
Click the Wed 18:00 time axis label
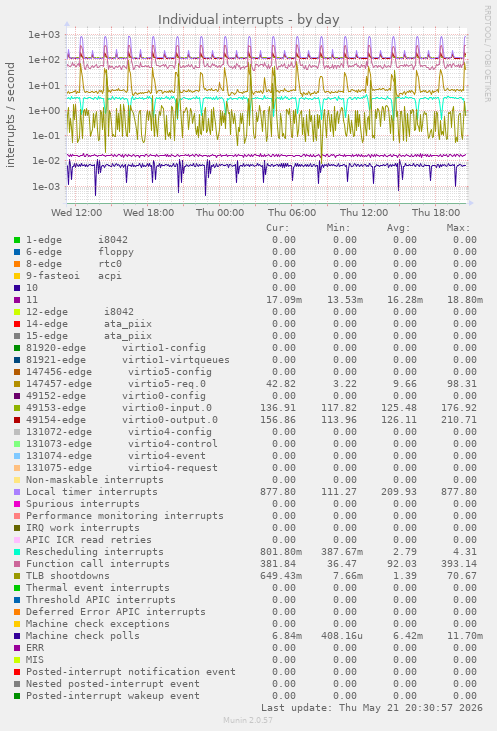coord(148,213)
